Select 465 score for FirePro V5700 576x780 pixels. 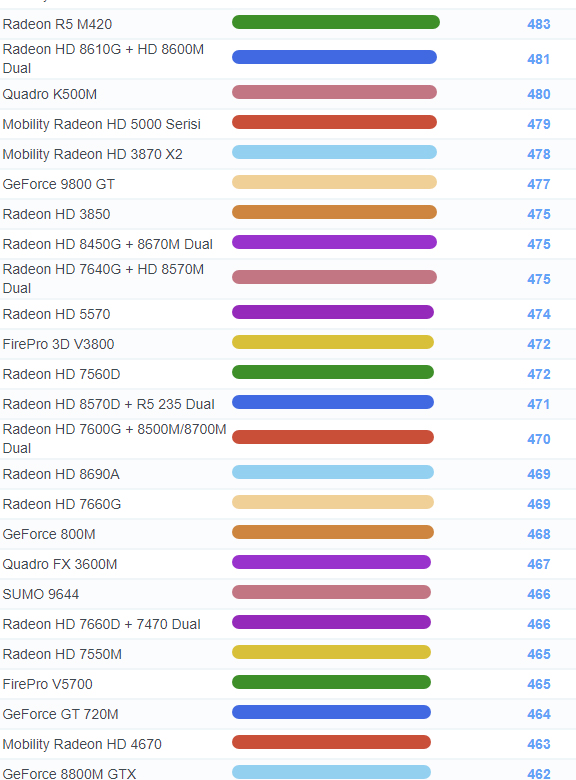tap(539, 684)
